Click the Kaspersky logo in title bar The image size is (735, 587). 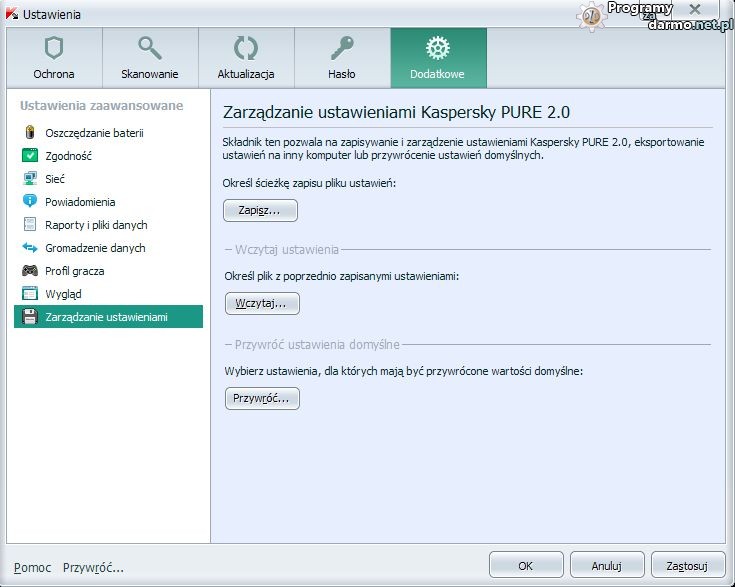(x=12, y=14)
